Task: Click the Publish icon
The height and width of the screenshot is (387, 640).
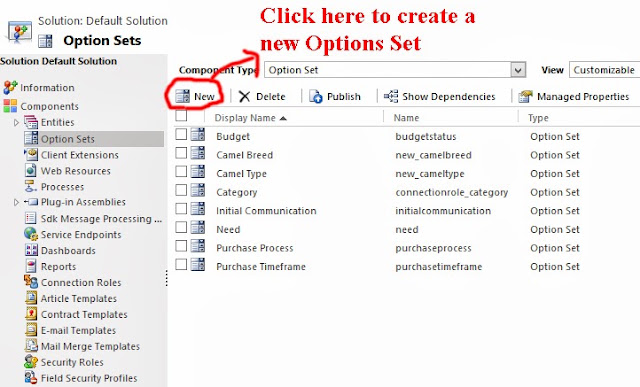Action: pyautogui.click(x=316, y=96)
